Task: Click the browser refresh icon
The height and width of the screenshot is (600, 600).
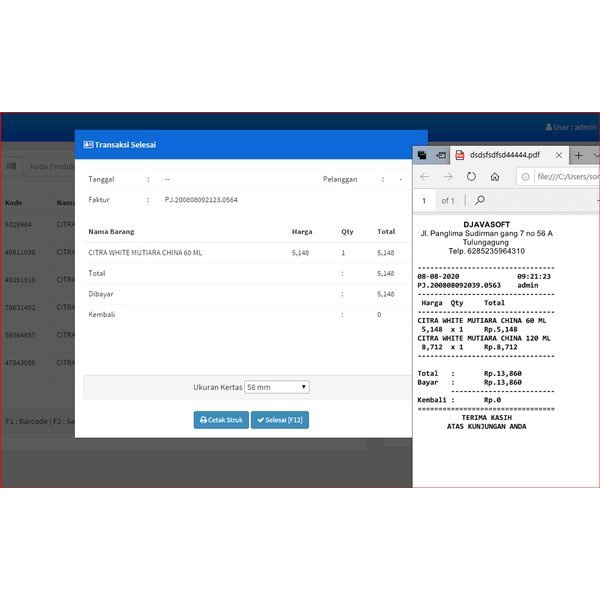Action: [x=471, y=177]
